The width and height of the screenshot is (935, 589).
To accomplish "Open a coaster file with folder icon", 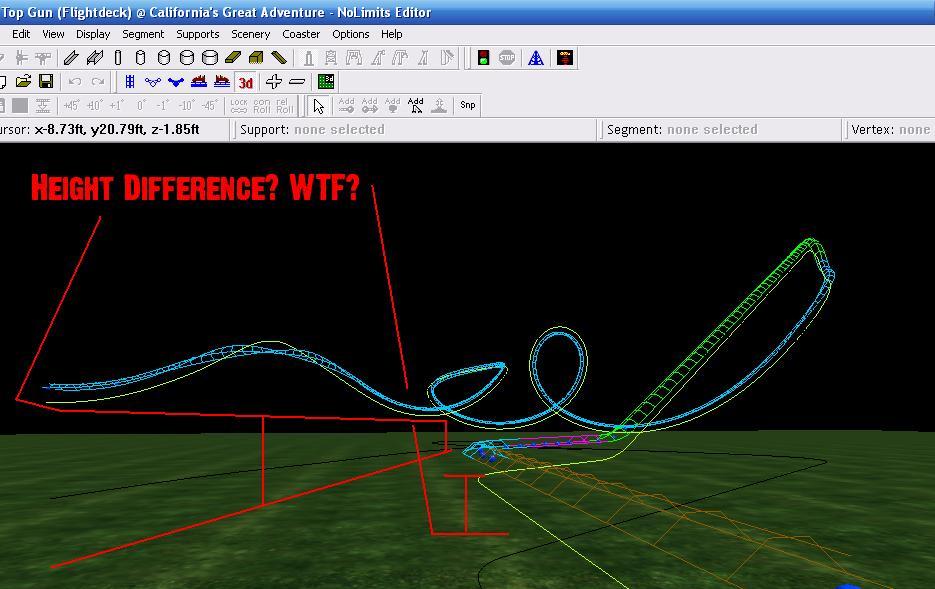I will [23, 82].
